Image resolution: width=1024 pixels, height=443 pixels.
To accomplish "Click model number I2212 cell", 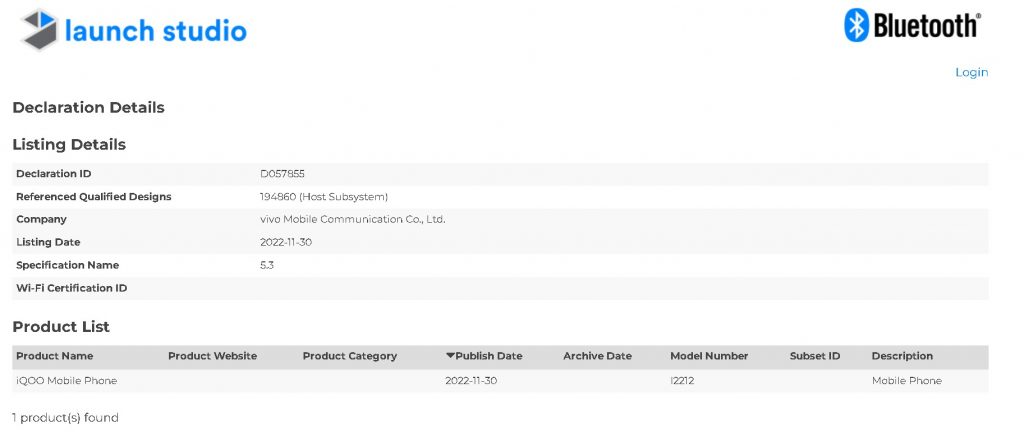I will coord(682,381).
